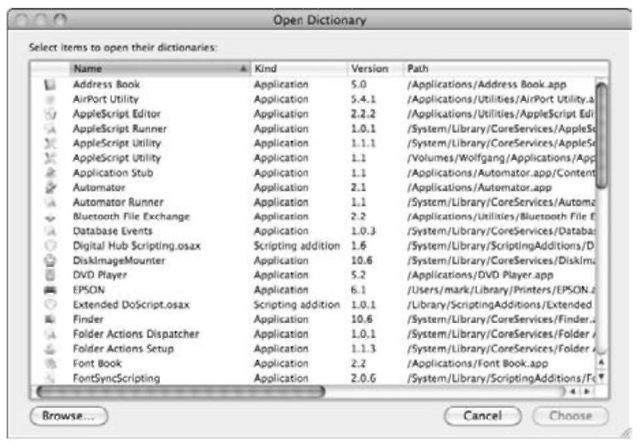
Task: Click the window resize grip corner
Action: tap(626, 433)
